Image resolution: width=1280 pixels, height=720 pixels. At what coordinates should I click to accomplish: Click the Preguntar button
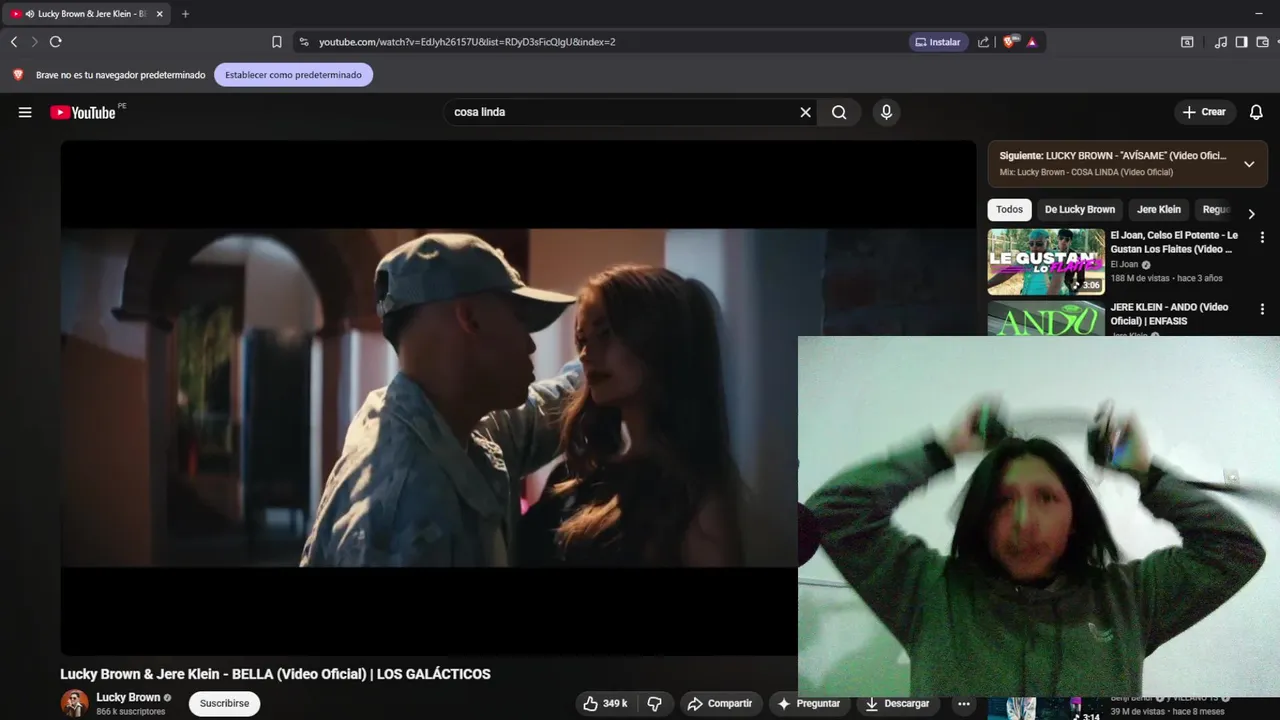(809, 703)
